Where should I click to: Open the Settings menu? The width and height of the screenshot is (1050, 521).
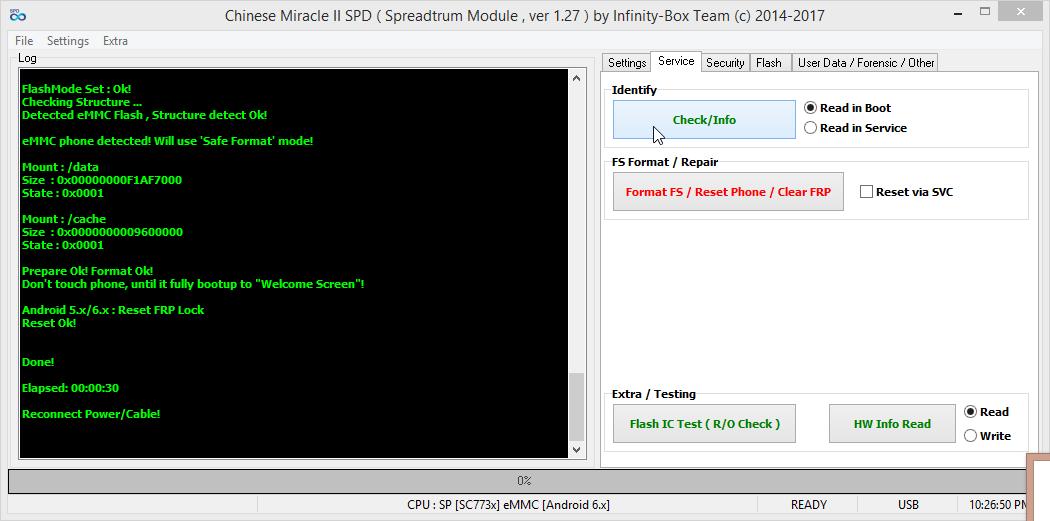(68, 41)
